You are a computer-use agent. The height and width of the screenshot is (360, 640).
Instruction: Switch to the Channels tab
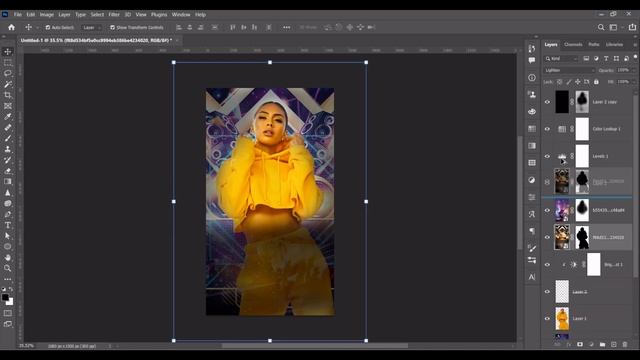(x=573, y=44)
